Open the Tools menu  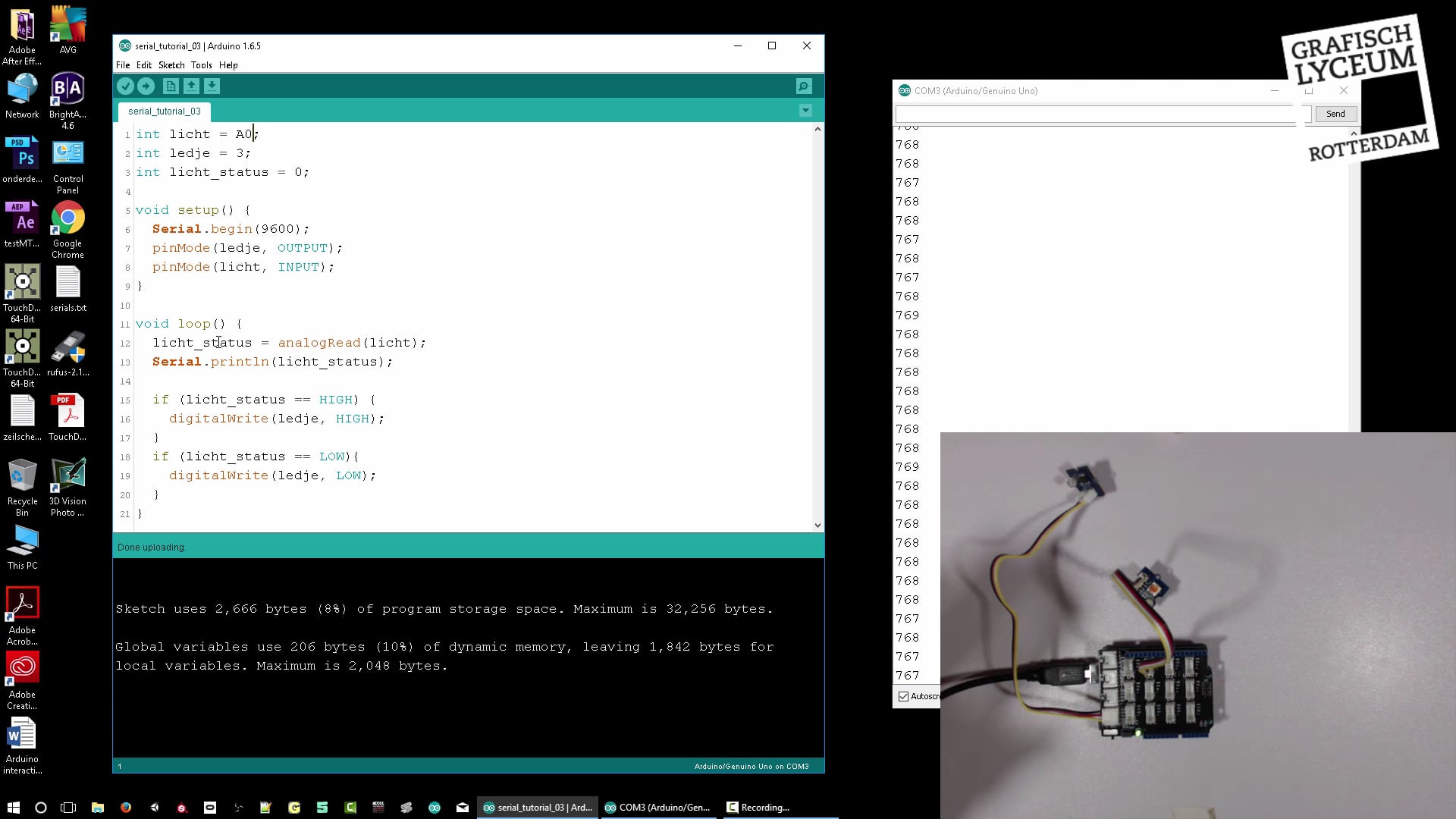tap(201, 65)
